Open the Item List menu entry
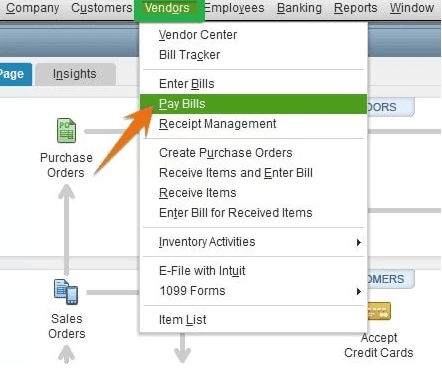This screenshot has height=370, width=442. coord(253,320)
